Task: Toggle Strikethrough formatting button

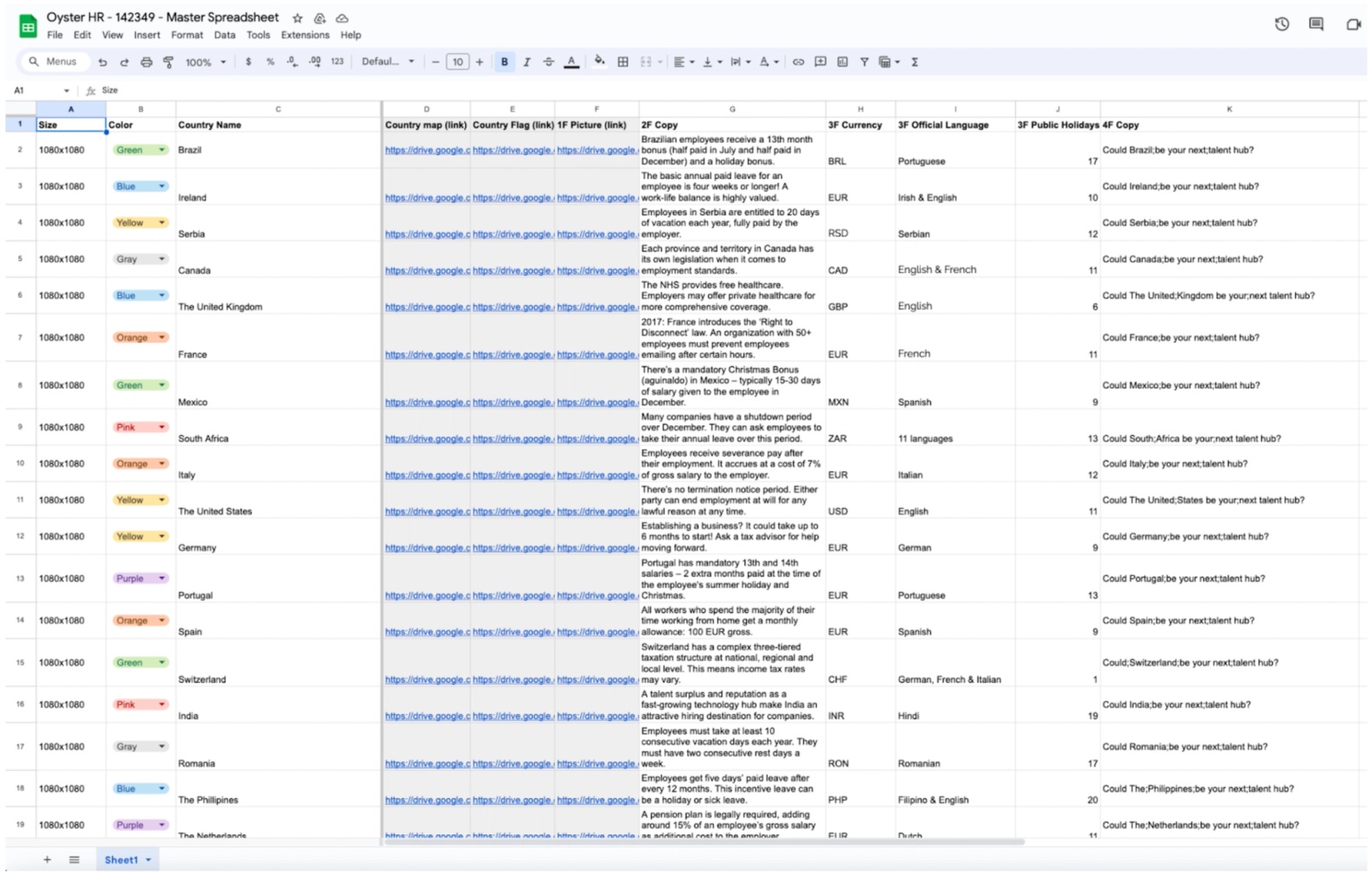Action: pos(548,62)
